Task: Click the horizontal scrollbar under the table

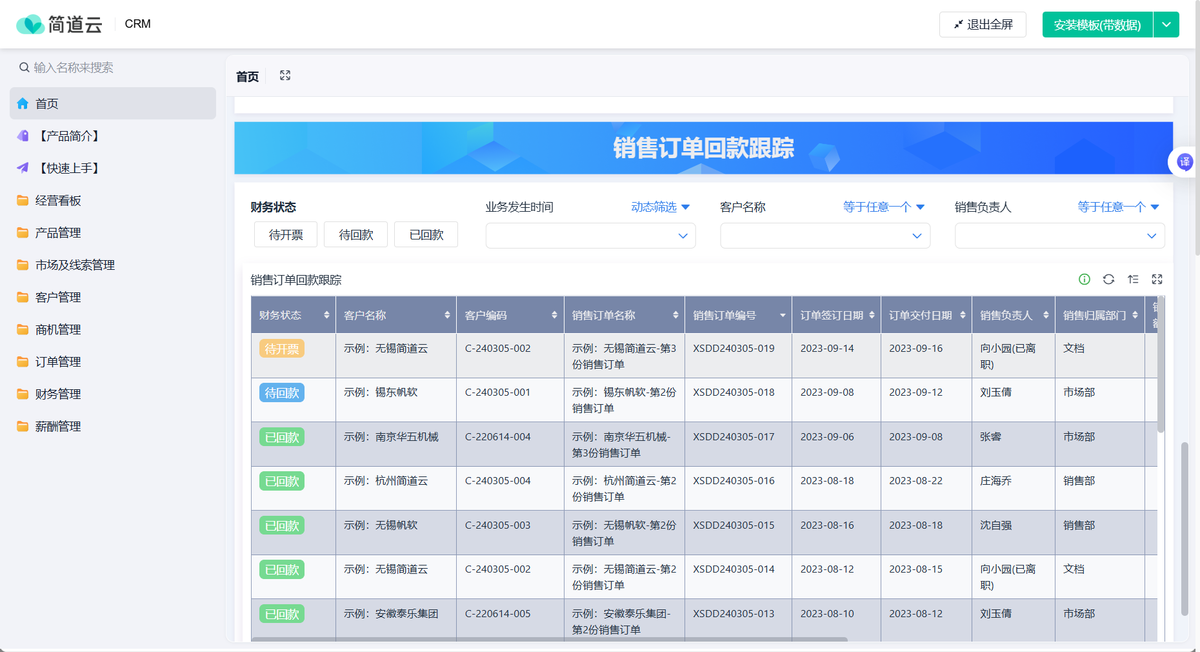Action: [548, 639]
